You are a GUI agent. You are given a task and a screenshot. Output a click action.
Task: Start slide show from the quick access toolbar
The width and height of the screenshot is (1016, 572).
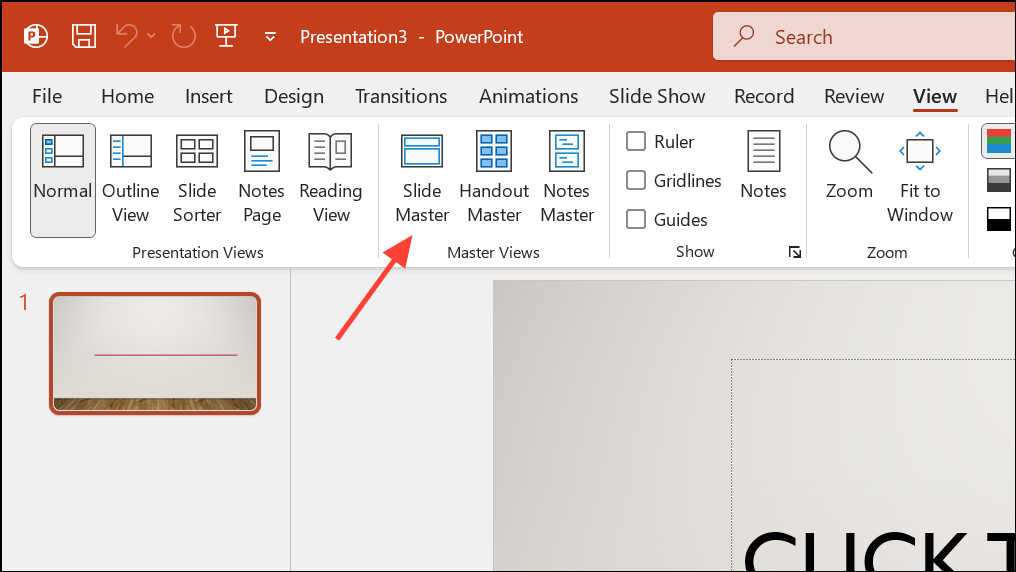pos(225,36)
